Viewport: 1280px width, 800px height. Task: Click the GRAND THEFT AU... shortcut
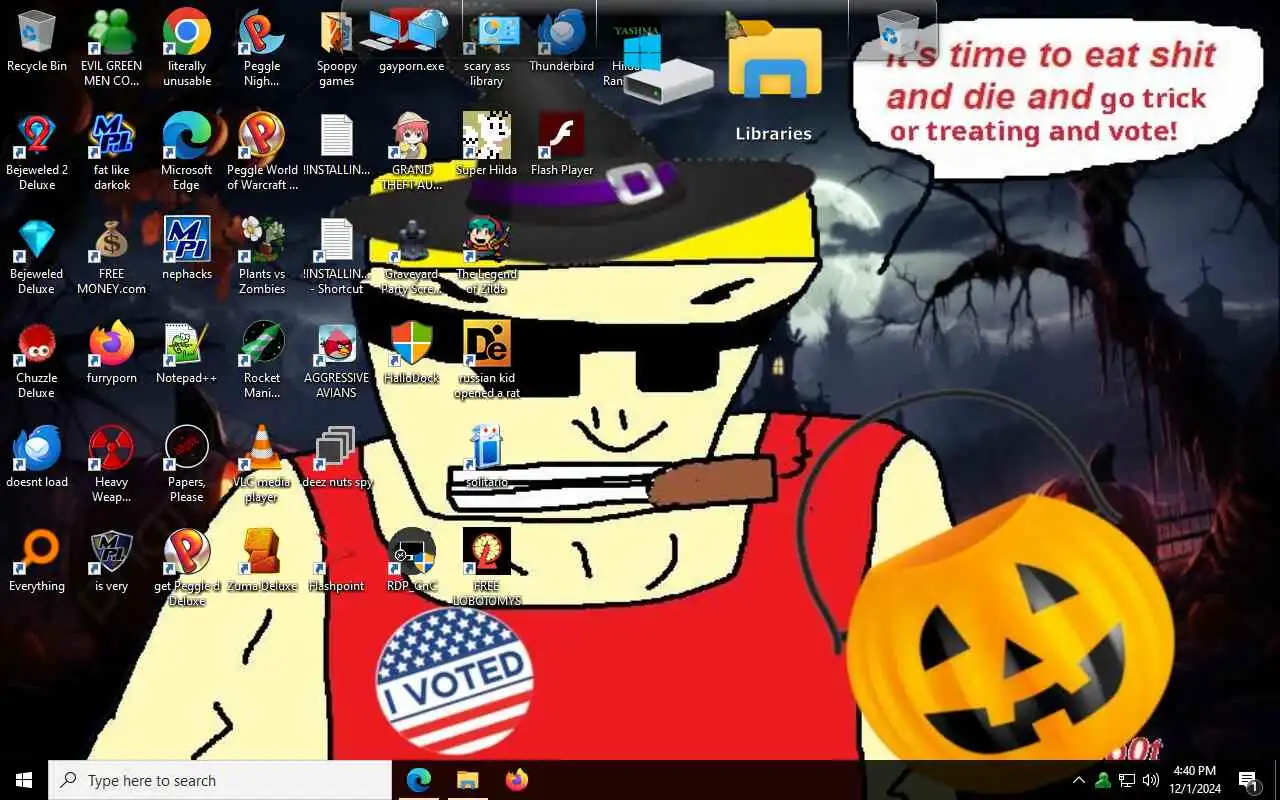412,152
